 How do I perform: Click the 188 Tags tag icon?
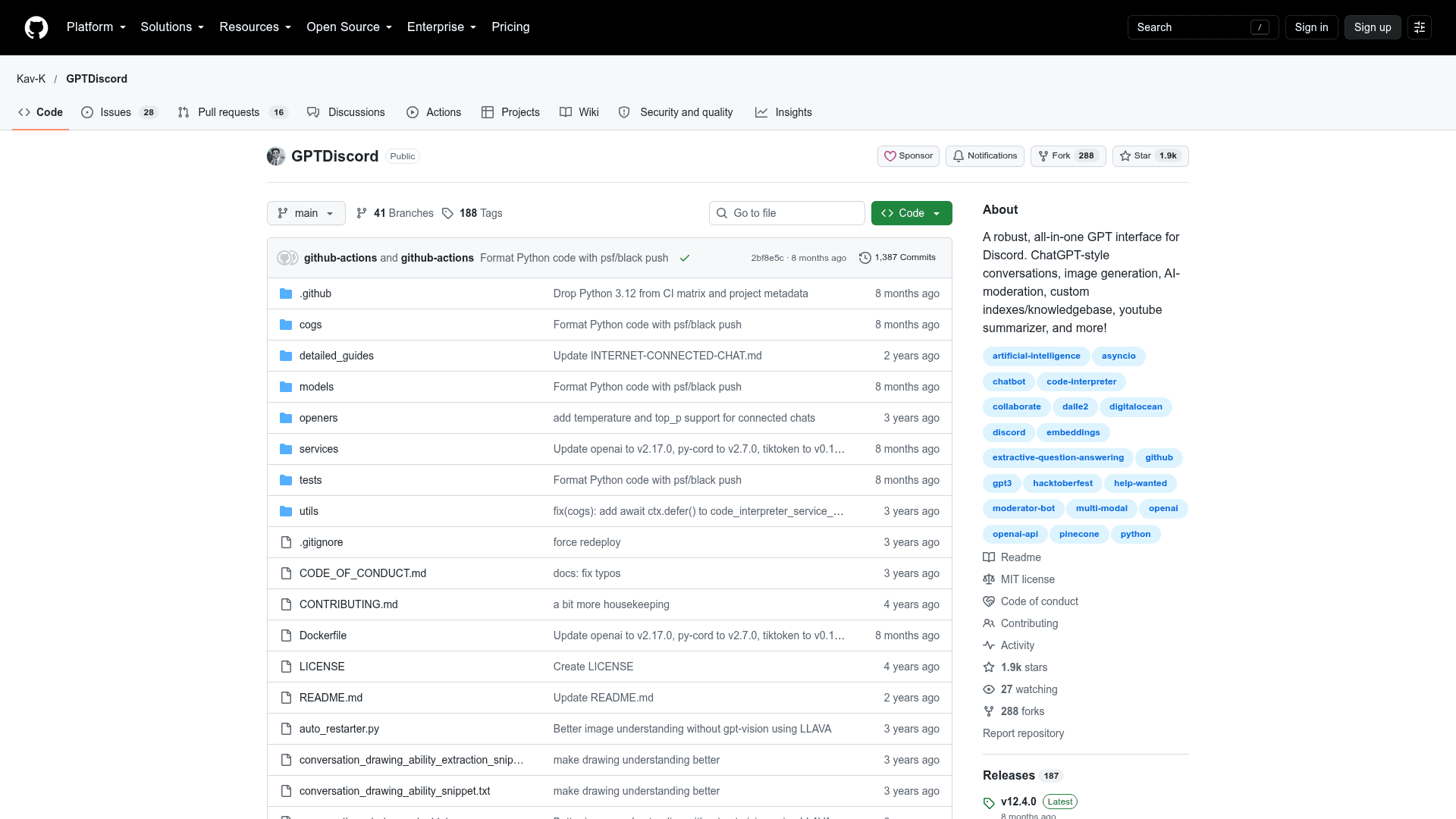click(447, 213)
